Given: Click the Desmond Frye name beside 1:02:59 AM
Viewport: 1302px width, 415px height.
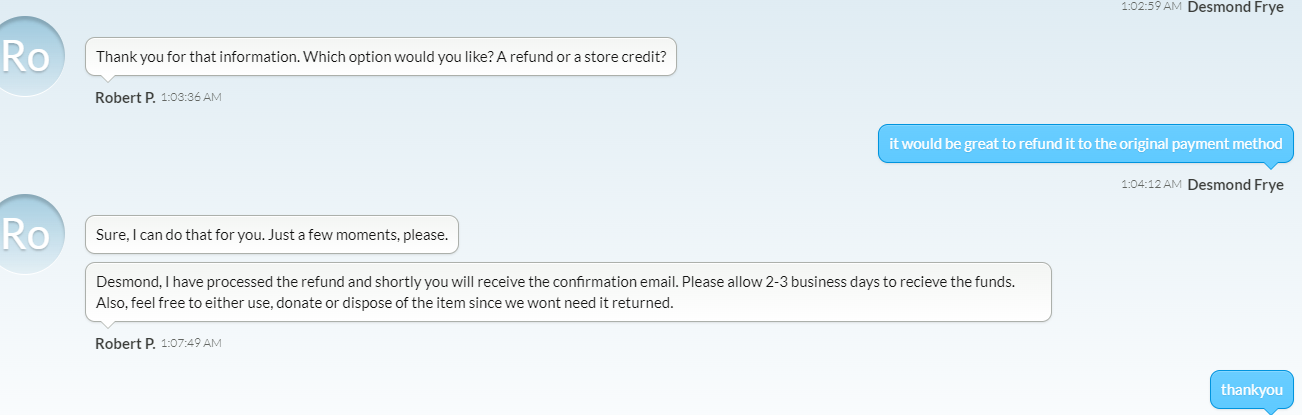Looking at the screenshot, I should pos(1235,6).
